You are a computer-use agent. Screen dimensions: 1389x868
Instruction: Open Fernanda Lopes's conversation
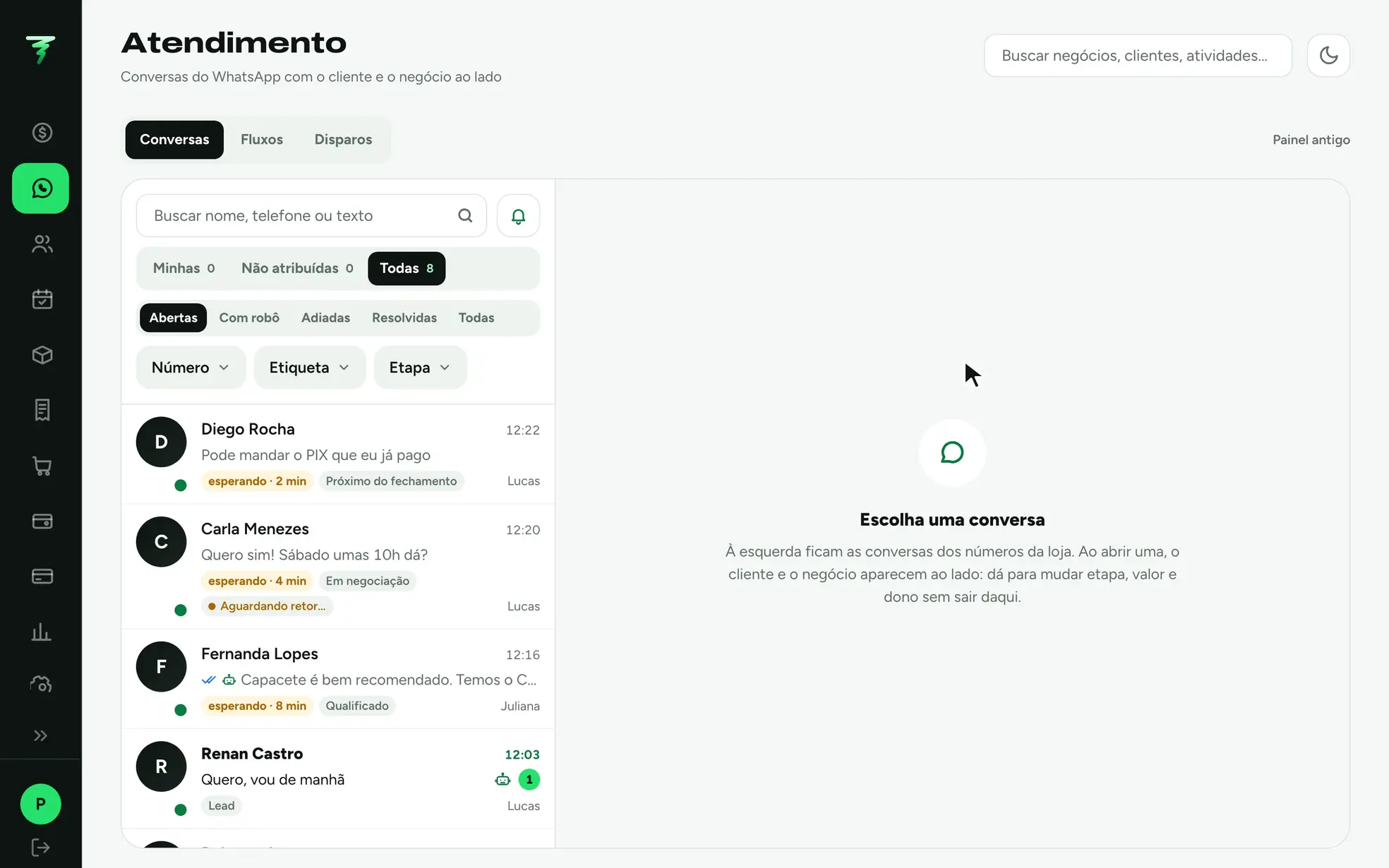(338, 679)
